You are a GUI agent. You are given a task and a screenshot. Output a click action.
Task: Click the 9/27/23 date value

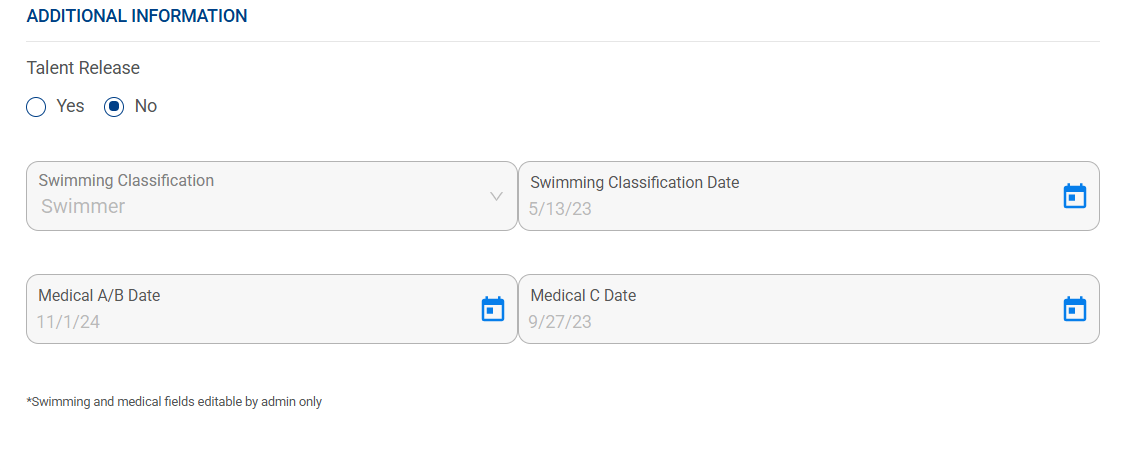pyautogui.click(x=560, y=322)
